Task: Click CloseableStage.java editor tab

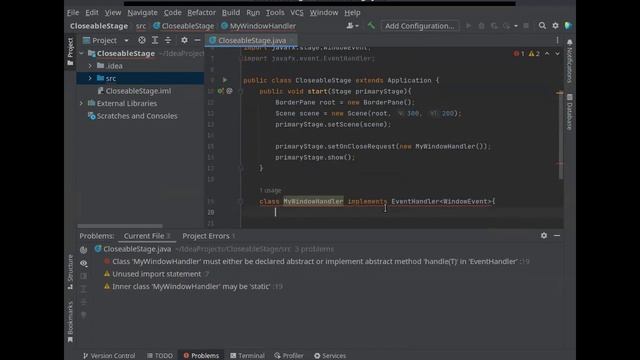Action: pyautogui.click(x=251, y=40)
